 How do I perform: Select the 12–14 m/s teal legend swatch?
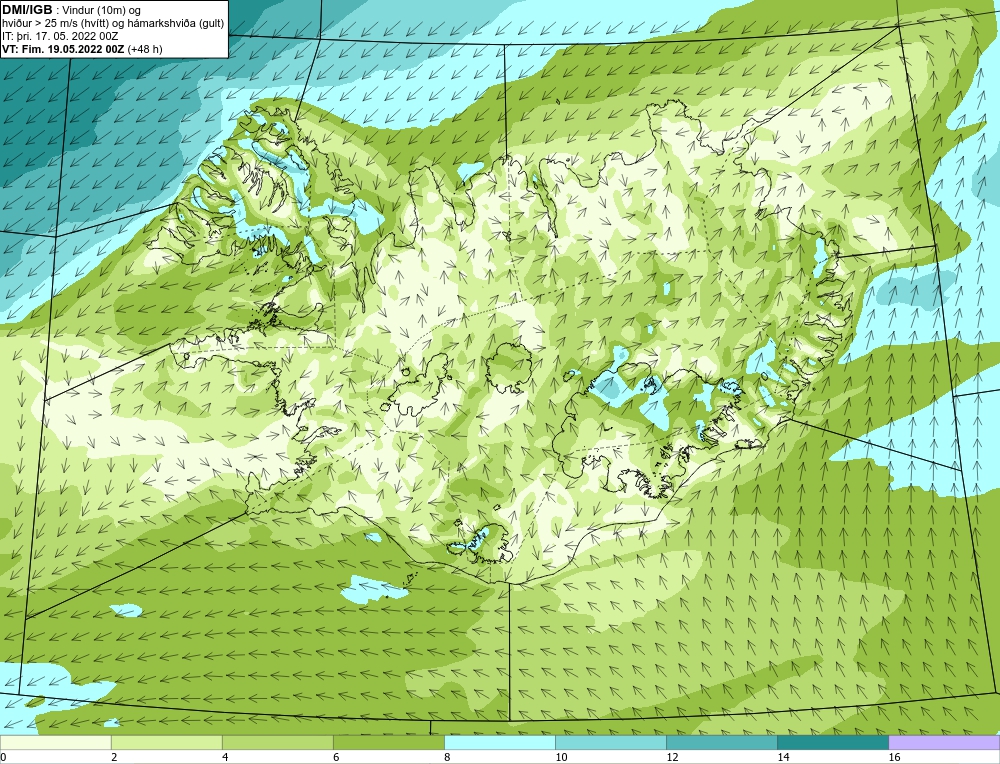pos(722,742)
